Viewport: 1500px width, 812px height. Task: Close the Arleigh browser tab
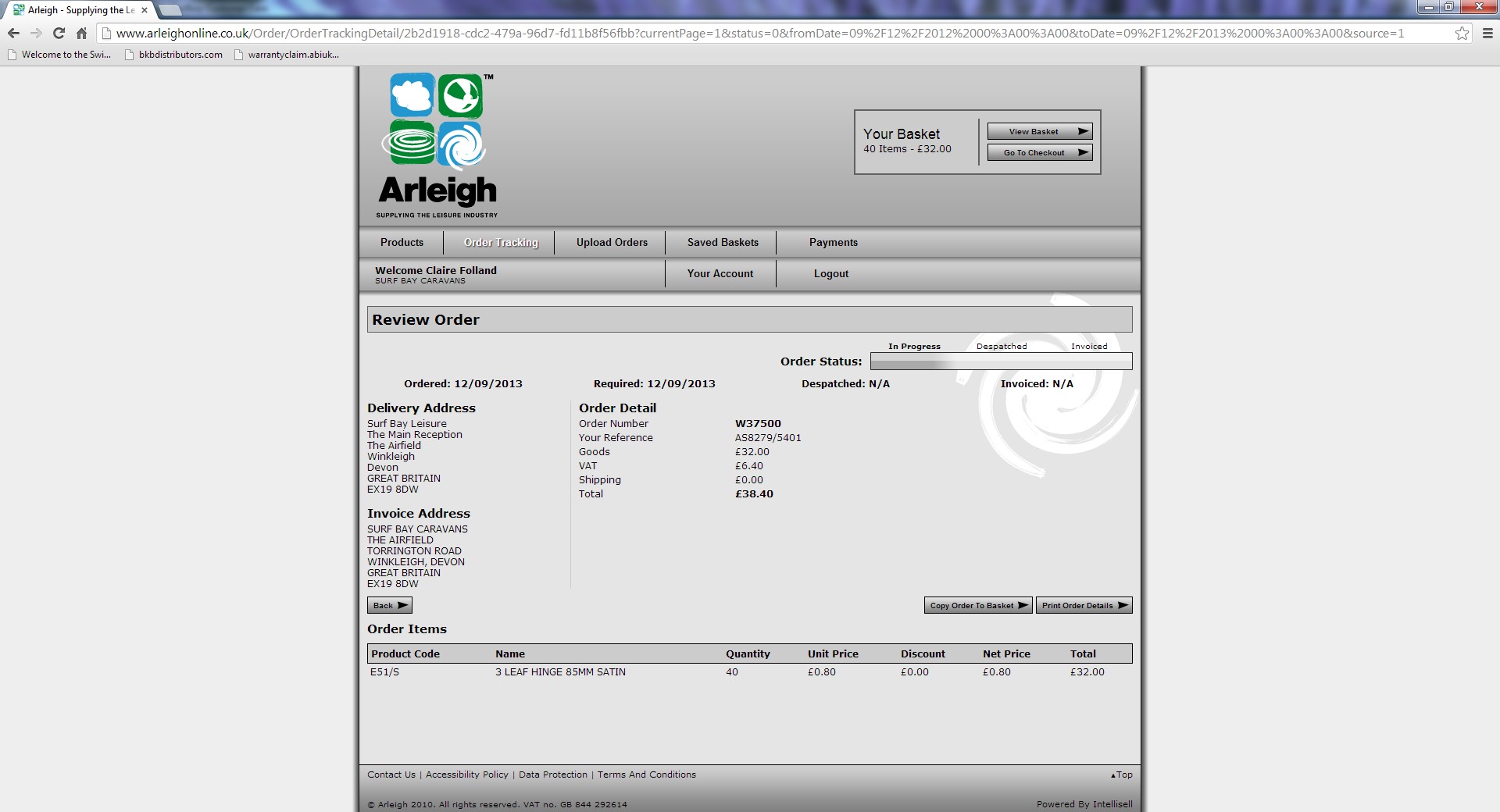(x=145, y=10)
